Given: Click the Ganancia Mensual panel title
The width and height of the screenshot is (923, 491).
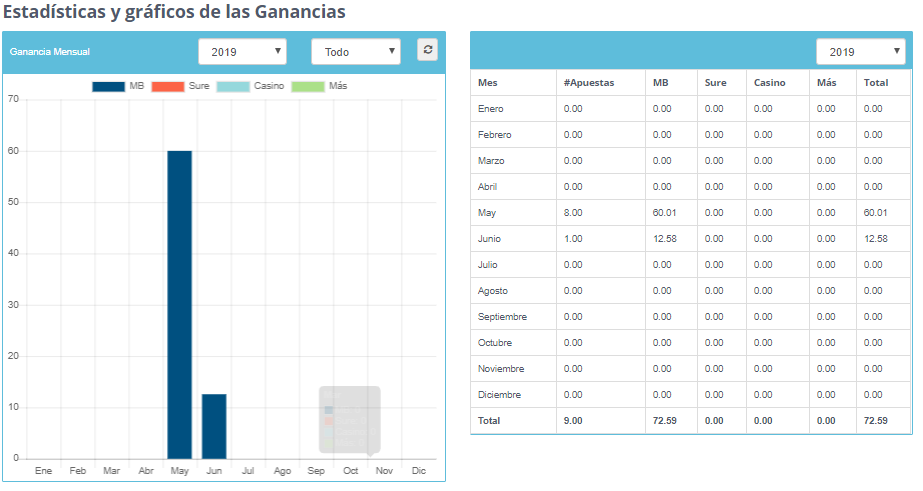Looking at the screenshot, I should [x=49, y=52].
